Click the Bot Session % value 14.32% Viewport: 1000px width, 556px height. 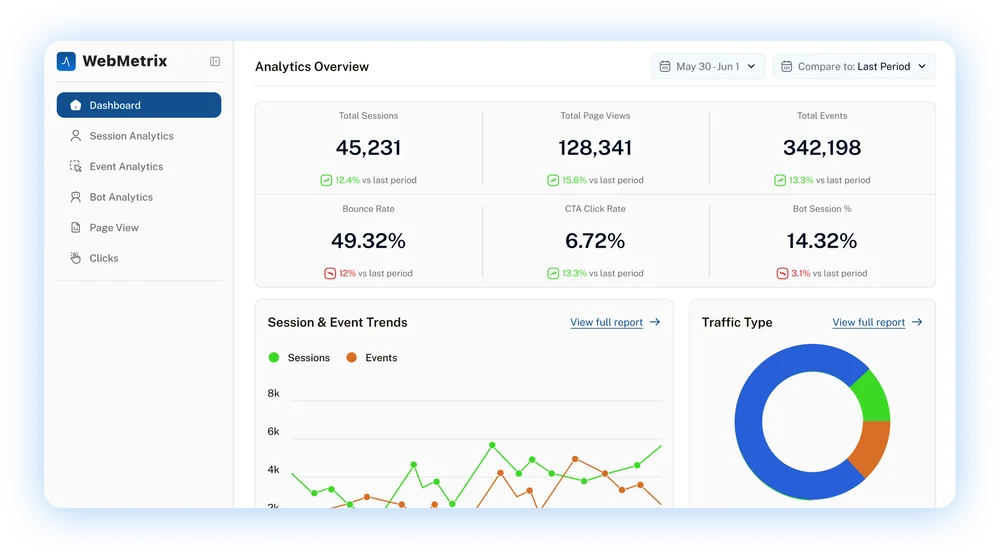822,241
